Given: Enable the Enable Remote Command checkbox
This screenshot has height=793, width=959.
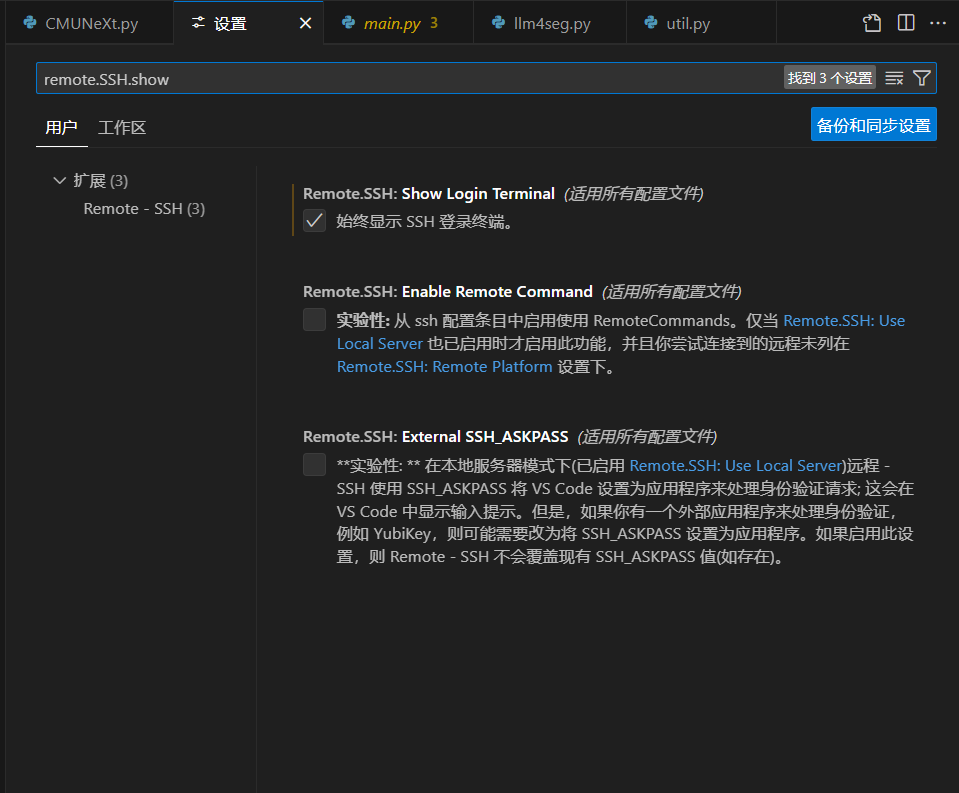Looking at the screenshot, I should tap(315, 320).
